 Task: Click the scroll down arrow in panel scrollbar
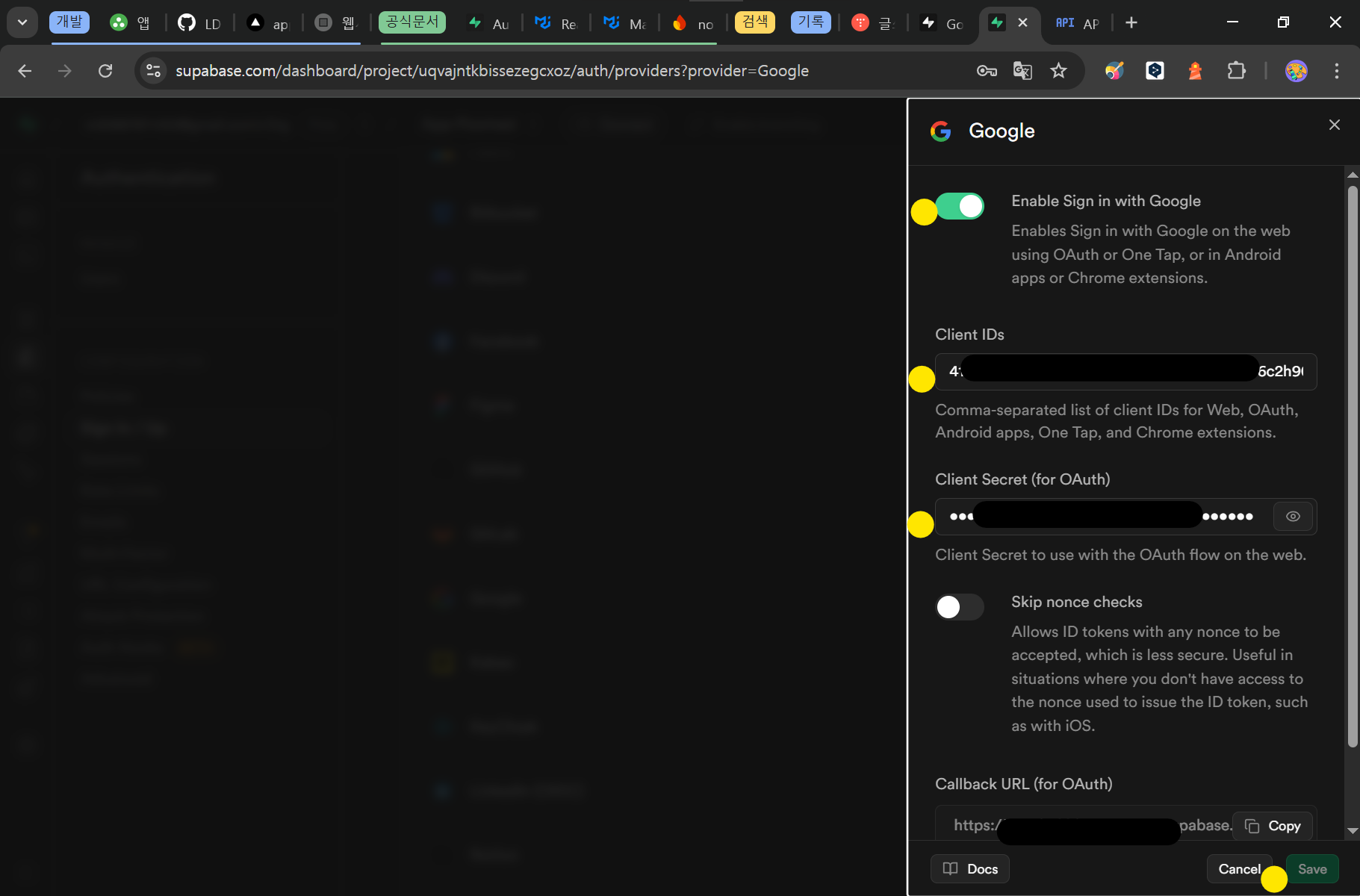click(1353, 830)
